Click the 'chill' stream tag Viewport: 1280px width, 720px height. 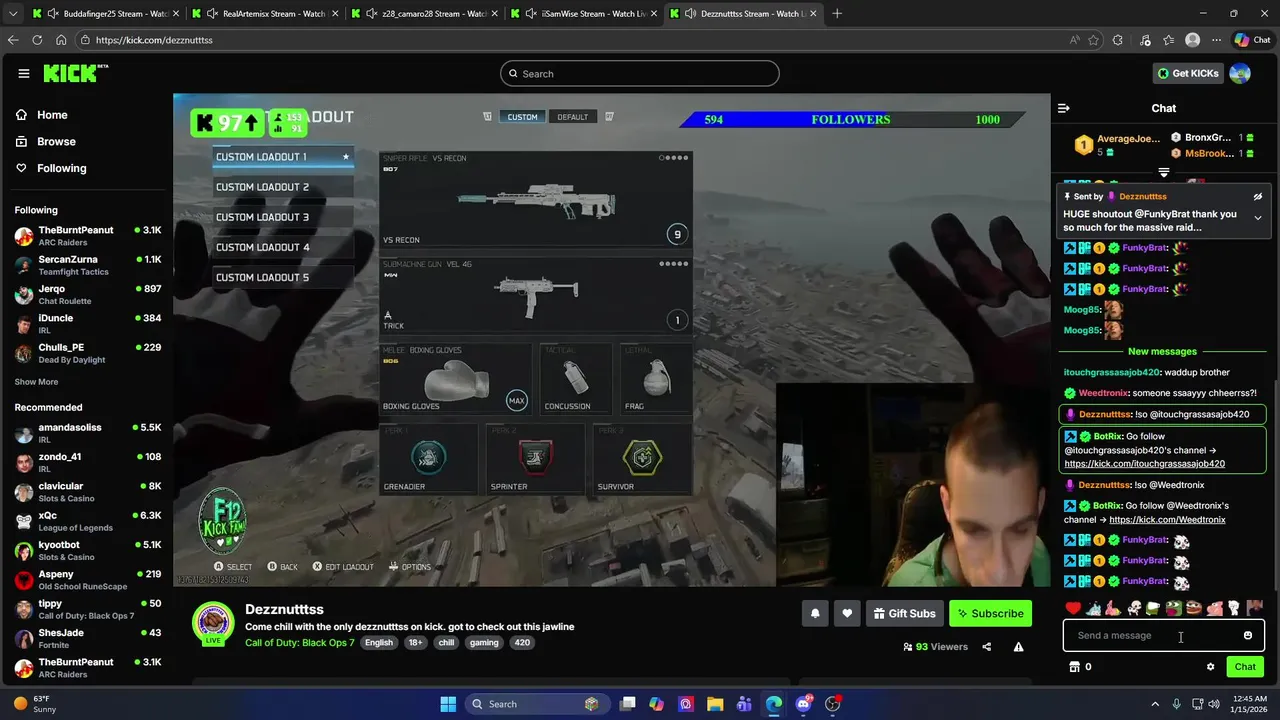pos(446,643)
